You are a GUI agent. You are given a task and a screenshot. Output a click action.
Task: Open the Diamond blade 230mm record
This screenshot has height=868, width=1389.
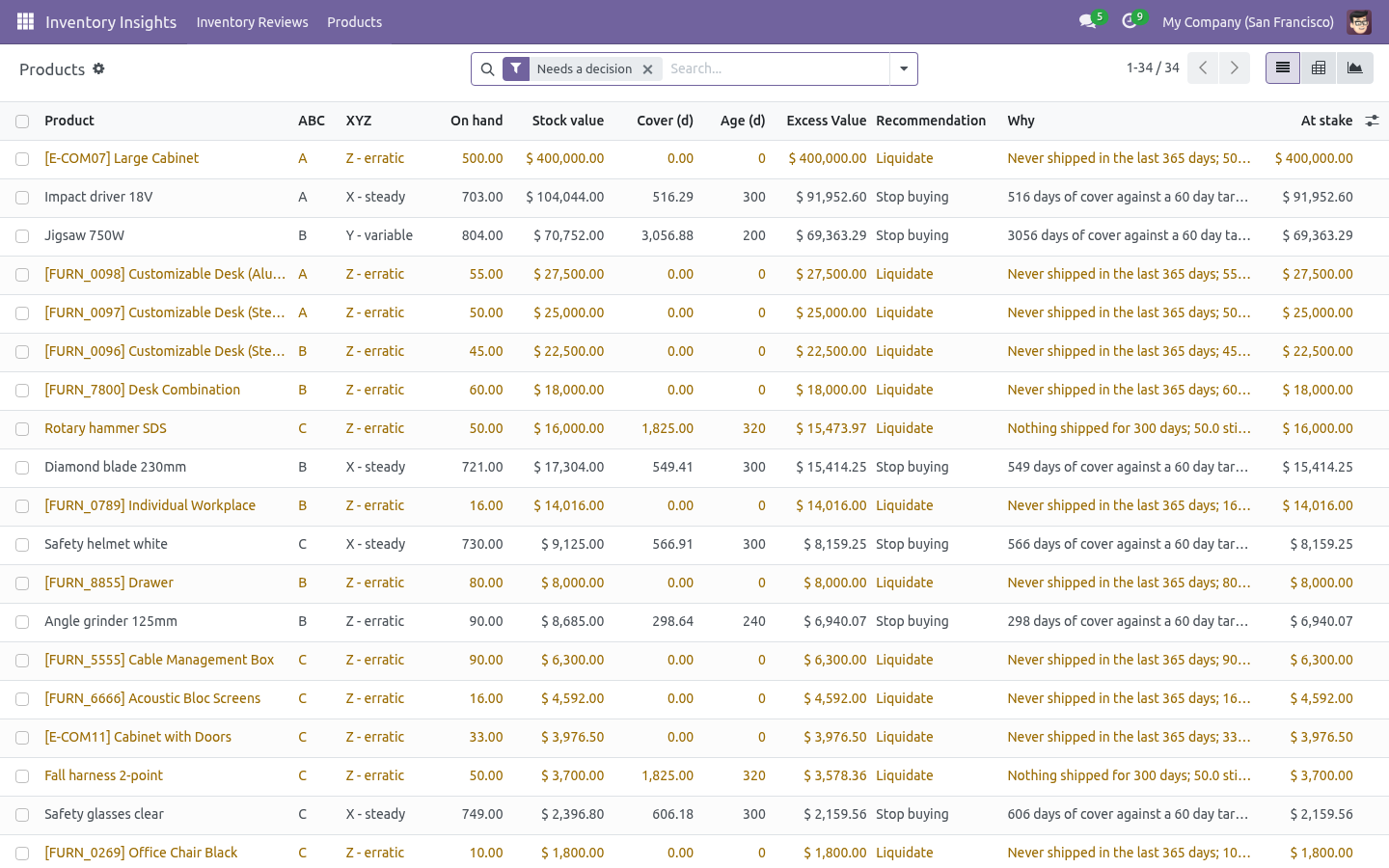pyautogui.click(x=116, y=467)
